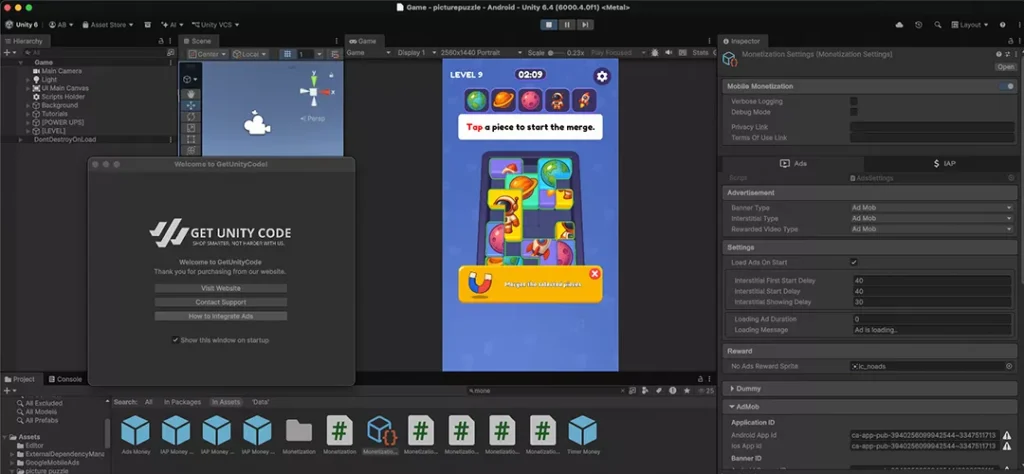This screenshot has height=474, width=1024.
Task: Toggle Mobile Monetization switch
Action: pyautogui.click(x=1006, y=86)
